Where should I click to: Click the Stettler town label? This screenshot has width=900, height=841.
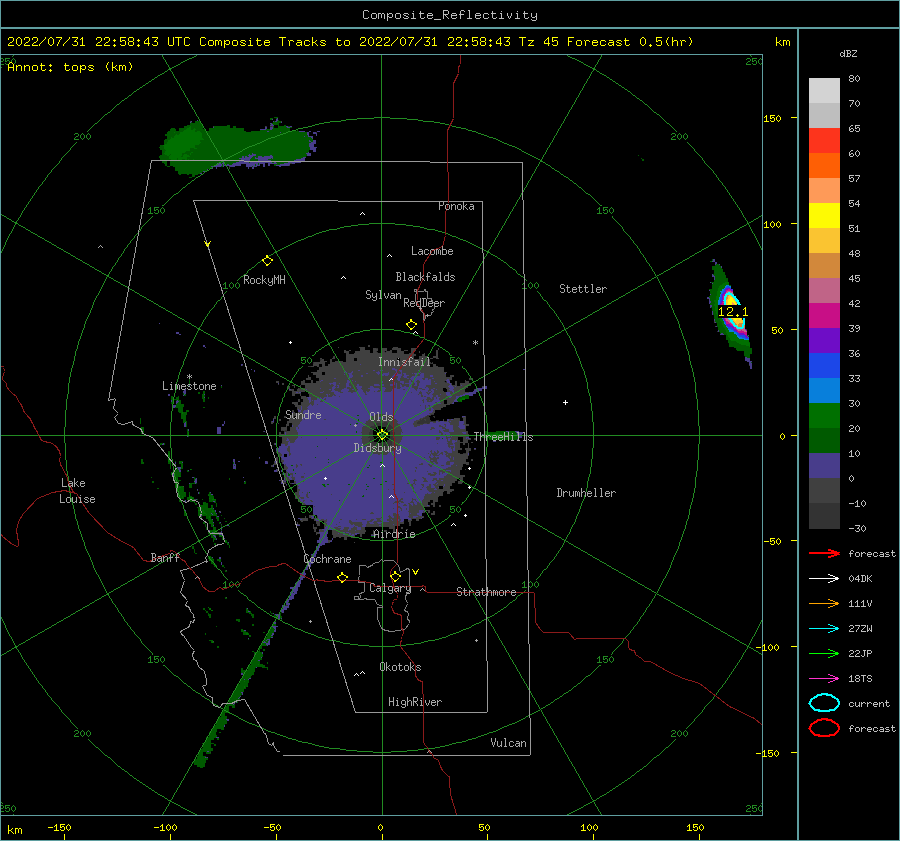click(583, 289)
